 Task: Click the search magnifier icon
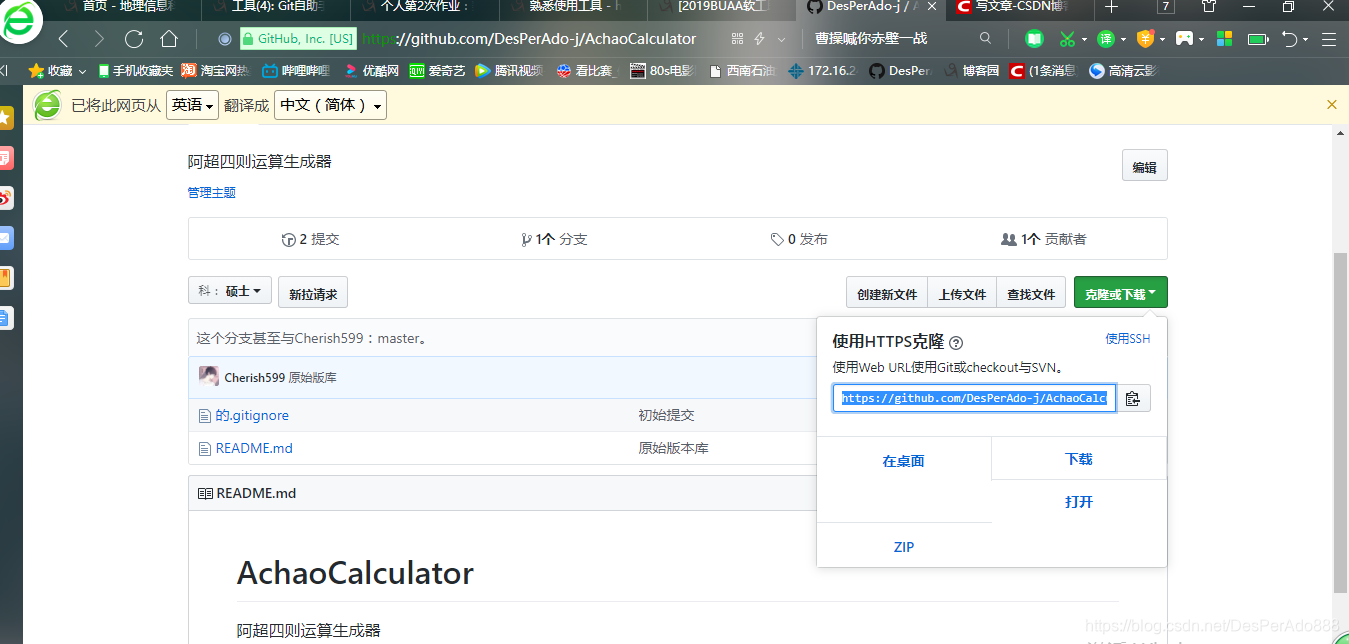(986, 39)
